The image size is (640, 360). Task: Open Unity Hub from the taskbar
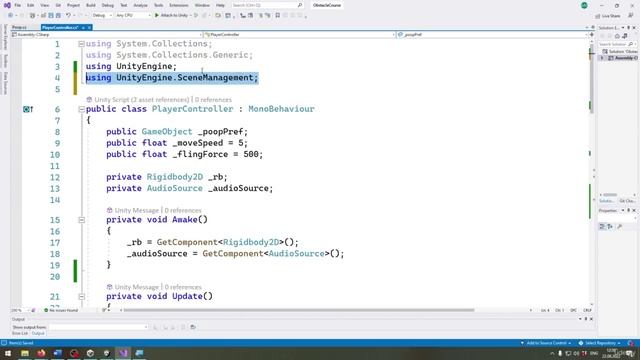click(90, 353)
